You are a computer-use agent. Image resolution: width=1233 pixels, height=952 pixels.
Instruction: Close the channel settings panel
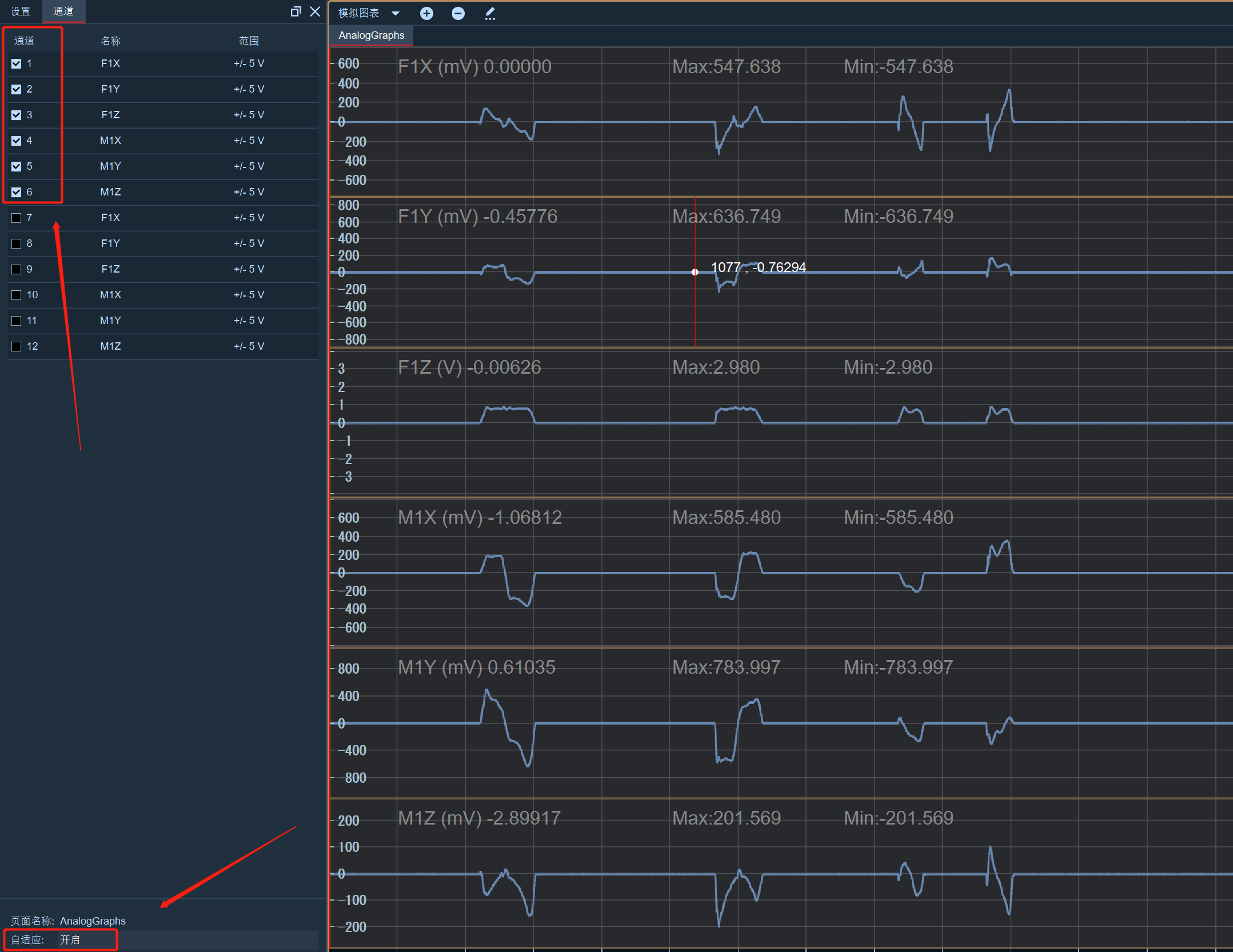[x=315, y=11]
